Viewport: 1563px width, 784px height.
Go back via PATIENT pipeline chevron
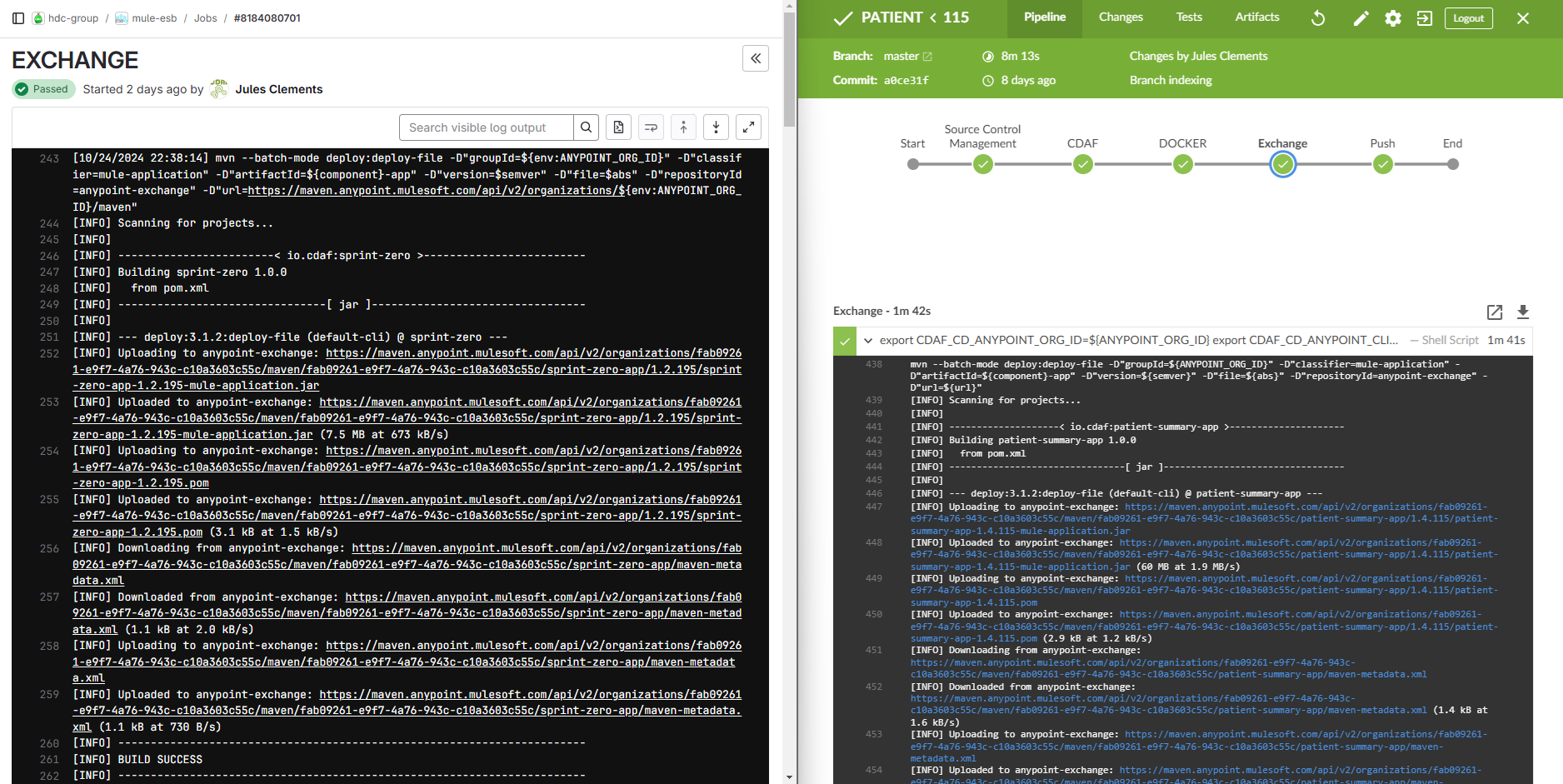coord(933,17)
